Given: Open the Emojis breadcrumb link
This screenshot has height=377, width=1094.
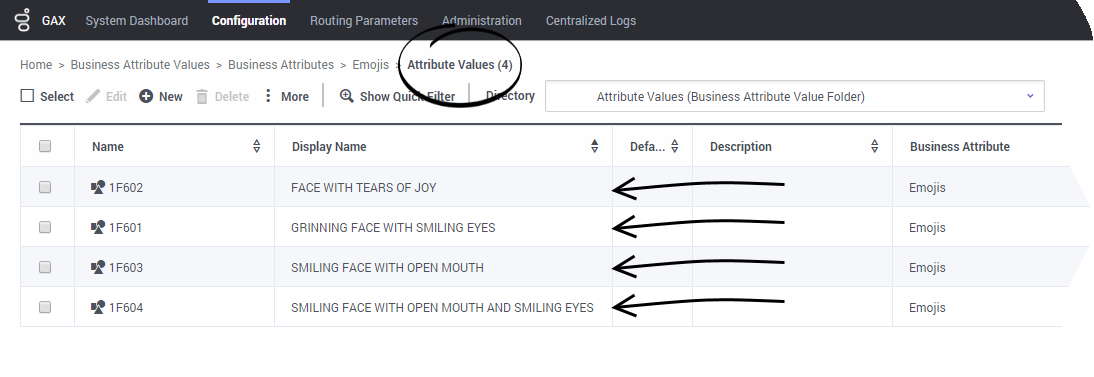Looking at the screenshot, I should pos(370,64).
